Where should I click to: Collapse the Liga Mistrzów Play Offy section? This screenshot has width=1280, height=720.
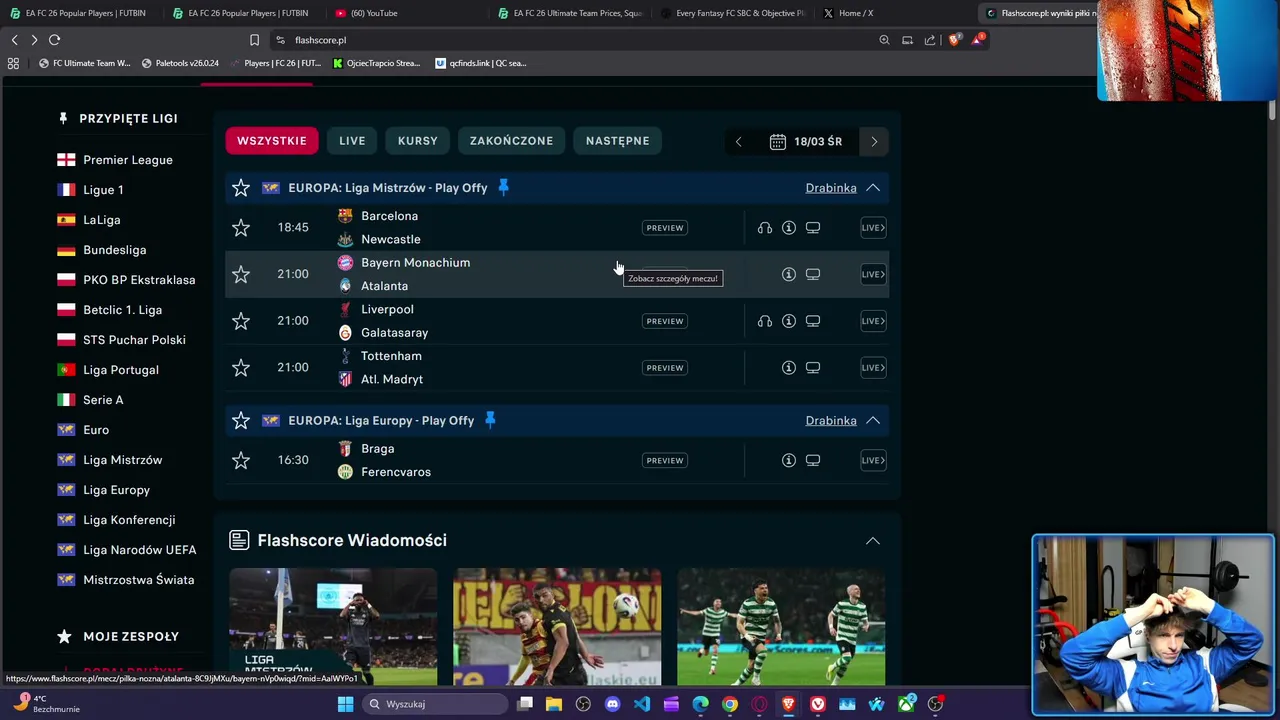(x=873, y=188)
